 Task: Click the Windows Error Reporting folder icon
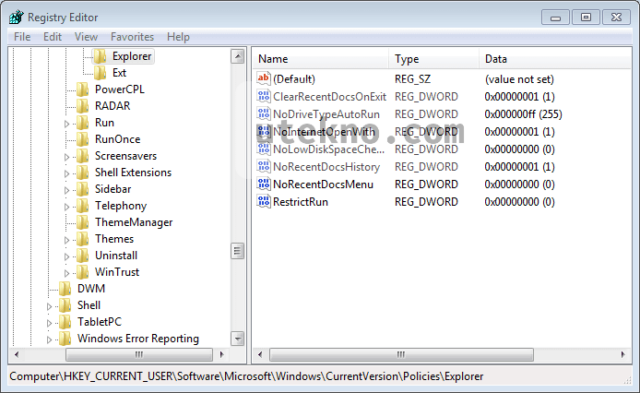tap(65, 339)
